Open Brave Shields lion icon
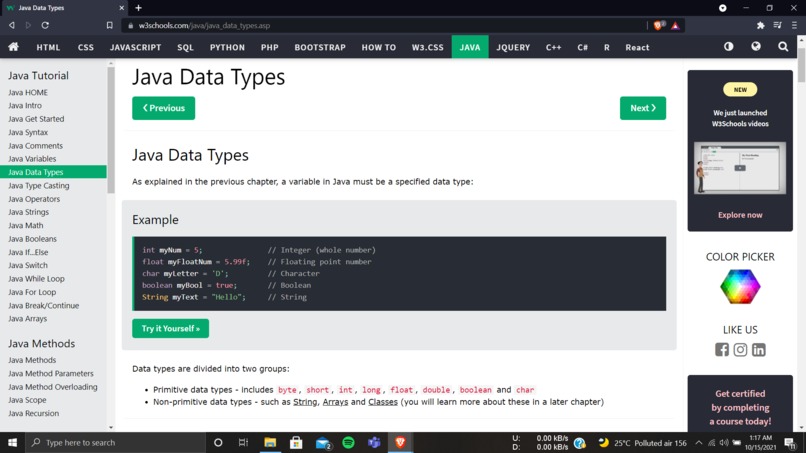Viewport: 806px width, 453px height. (658, 25)
